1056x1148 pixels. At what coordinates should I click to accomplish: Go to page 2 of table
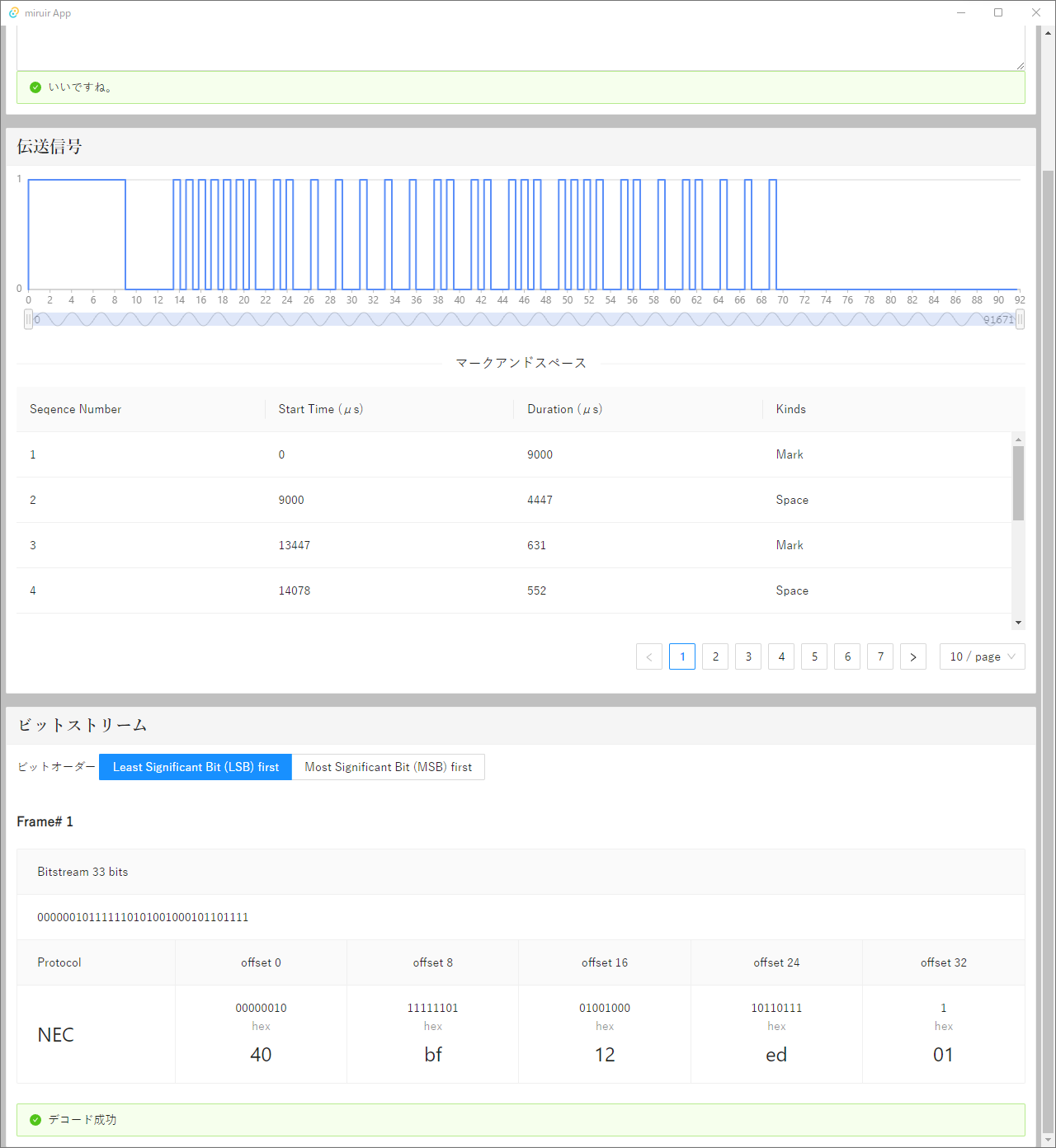(x=715, y=656)
